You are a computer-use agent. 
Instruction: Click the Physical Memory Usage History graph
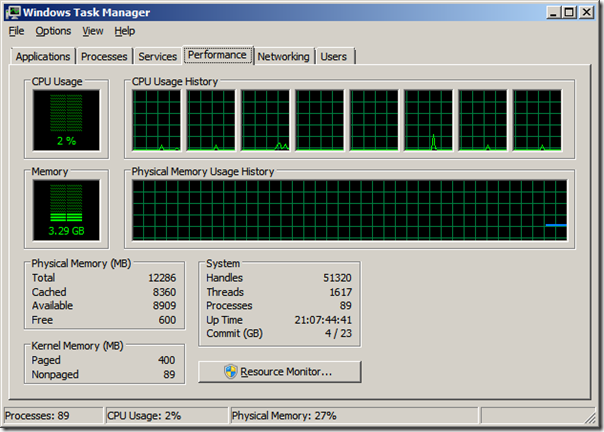pyautogui.click(x=349, y=210)
